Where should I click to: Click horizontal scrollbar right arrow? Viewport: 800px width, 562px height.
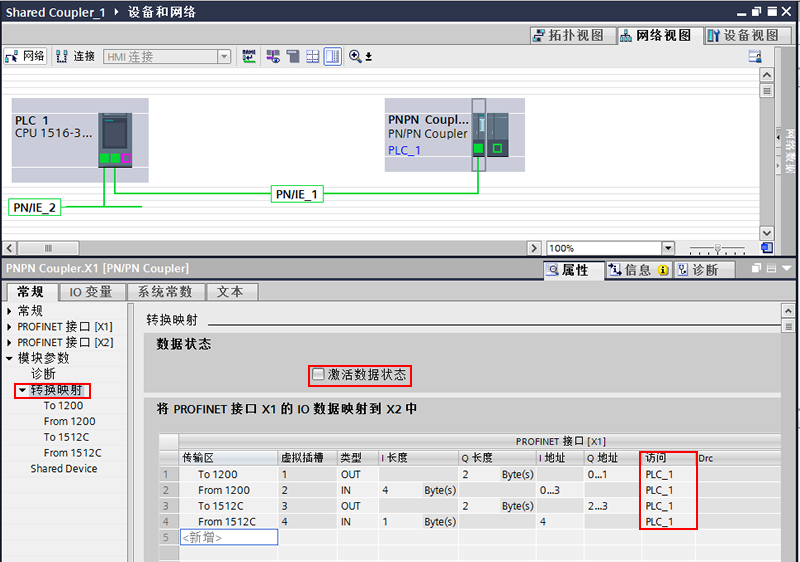tap(534, 248)
